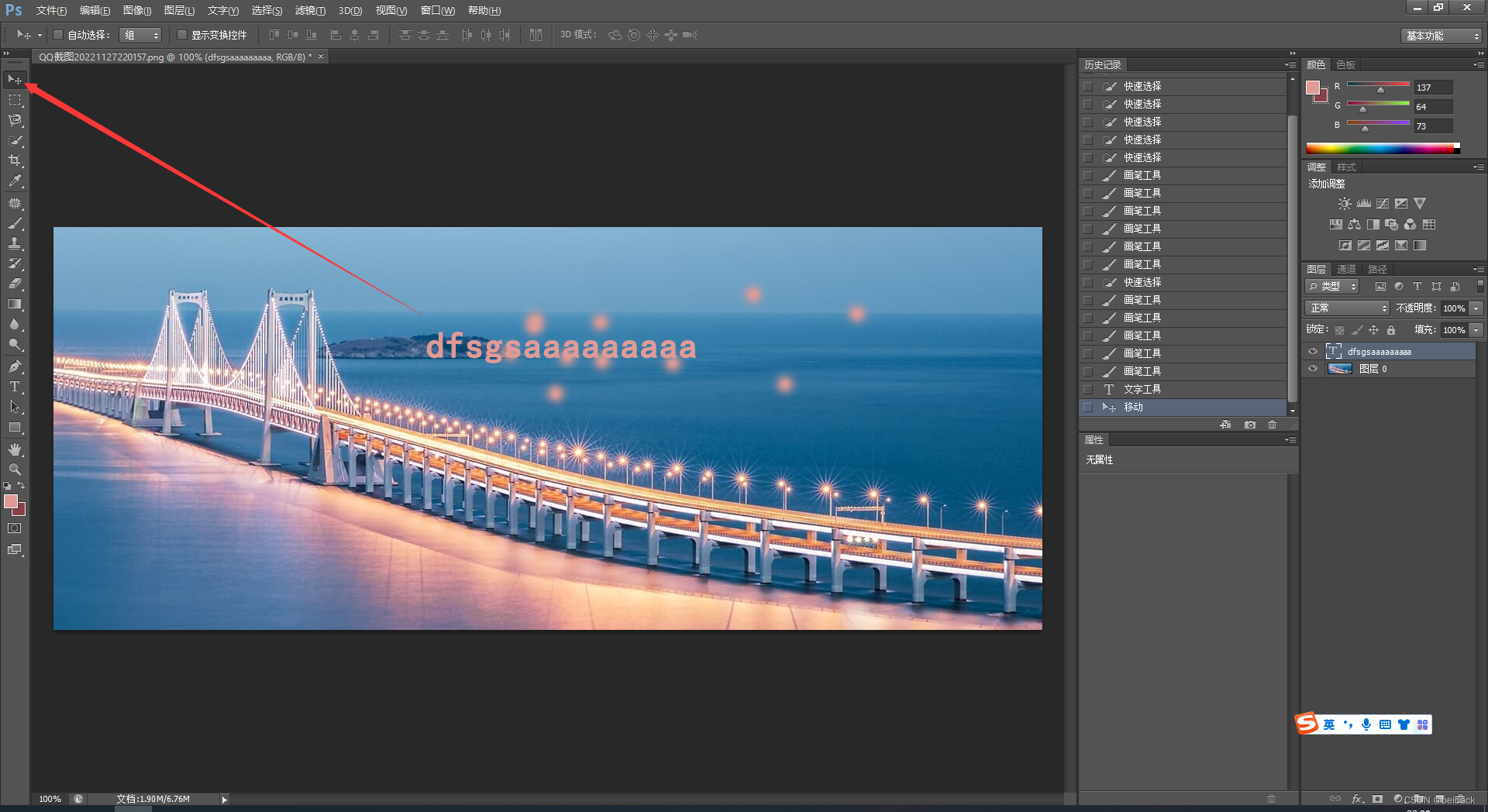Select the History Brush tool
The width and height of the screenshot is (1488, 812).
click(15, 263)
